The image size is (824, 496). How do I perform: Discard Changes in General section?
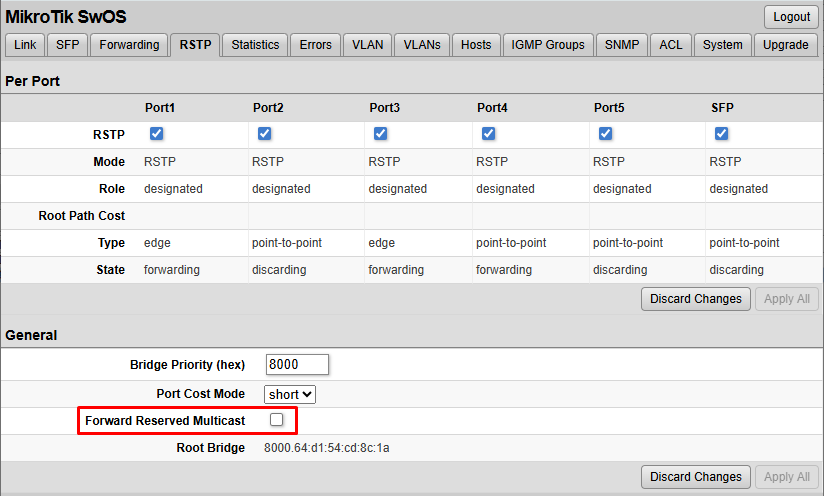(x=696, y=477)
